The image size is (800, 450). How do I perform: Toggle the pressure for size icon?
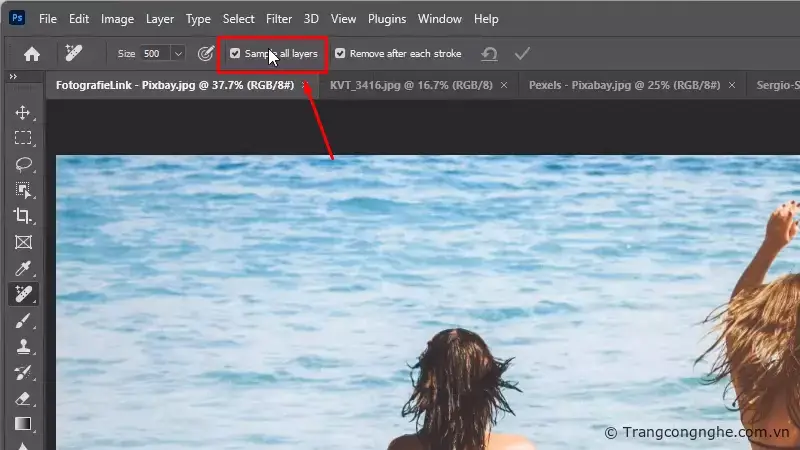(x=206, y=54)
